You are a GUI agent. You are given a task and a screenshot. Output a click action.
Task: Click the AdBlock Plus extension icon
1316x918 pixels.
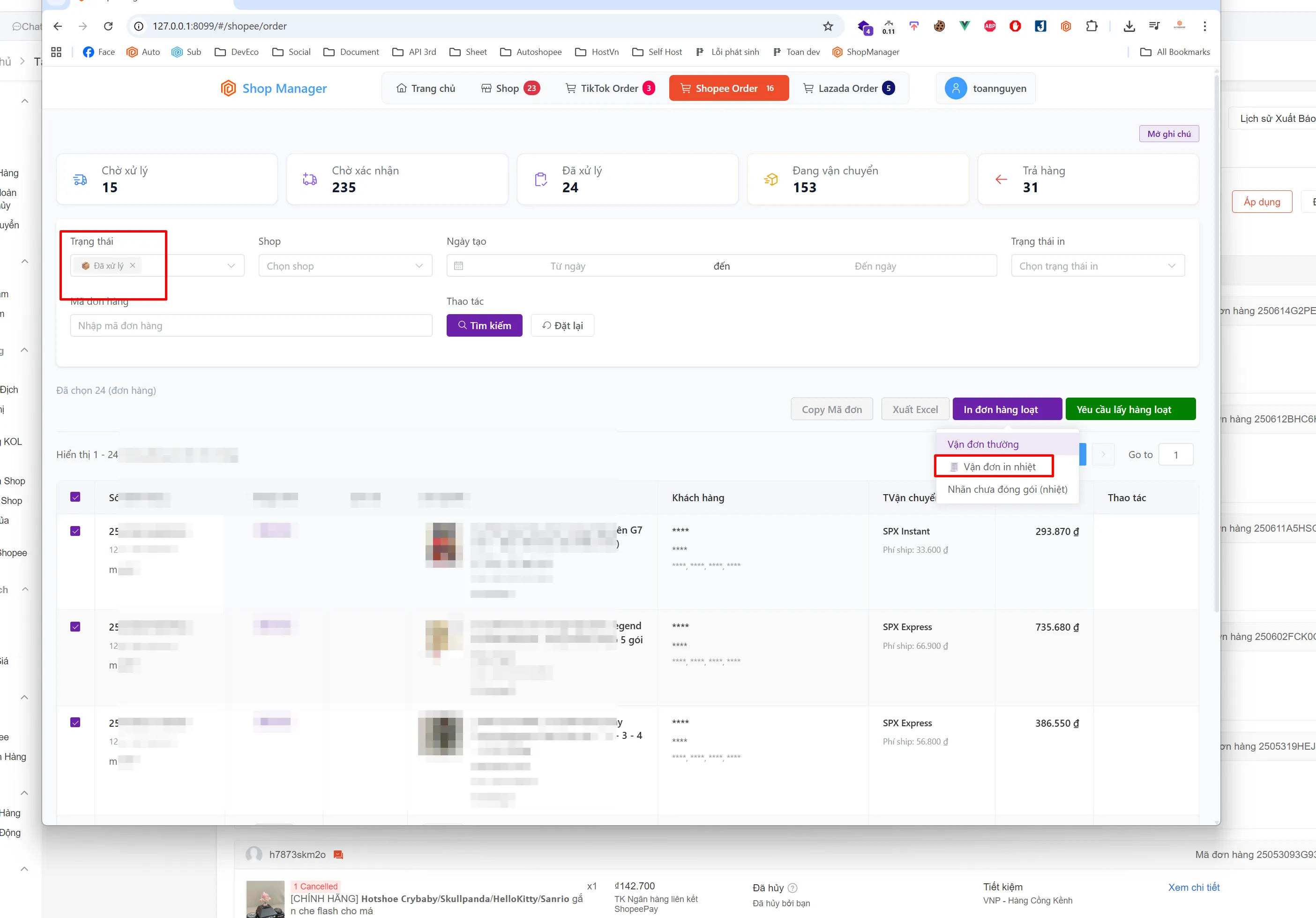pos(990,26)
